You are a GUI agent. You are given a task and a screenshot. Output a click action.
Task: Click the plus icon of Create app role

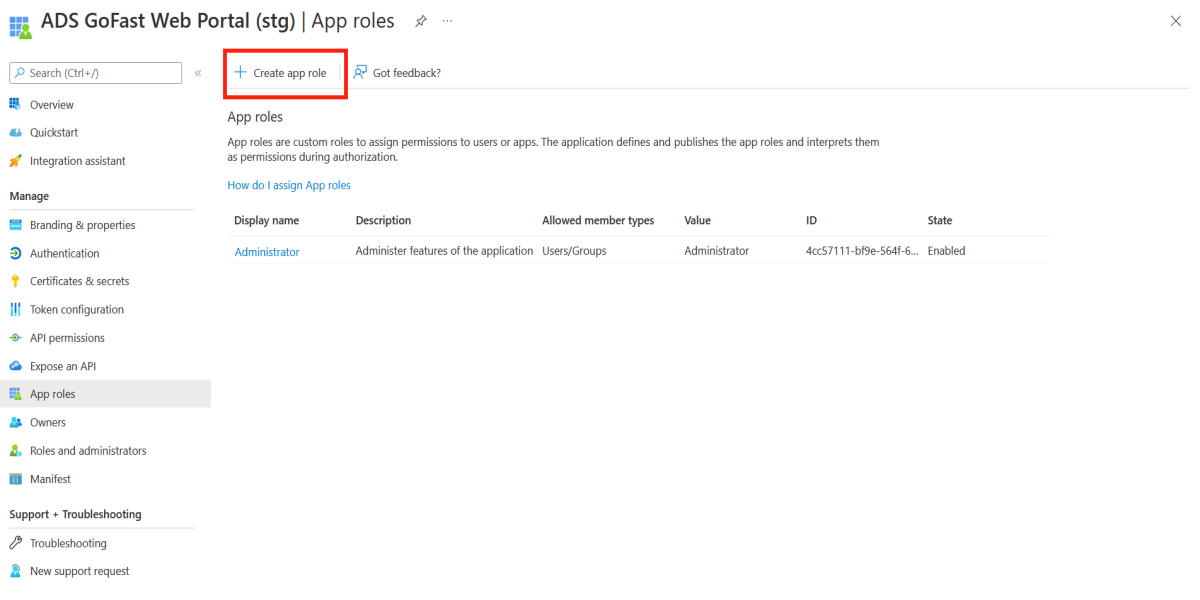coord(240,72)
